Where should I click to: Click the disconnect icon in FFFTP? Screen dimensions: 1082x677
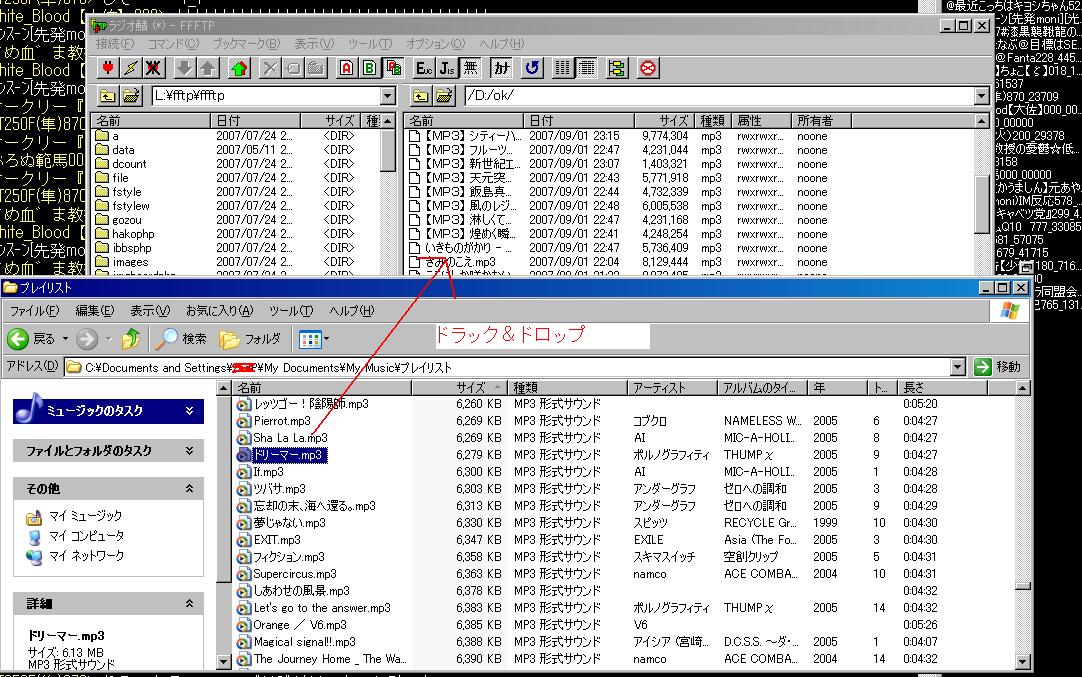tap(153, 68)
